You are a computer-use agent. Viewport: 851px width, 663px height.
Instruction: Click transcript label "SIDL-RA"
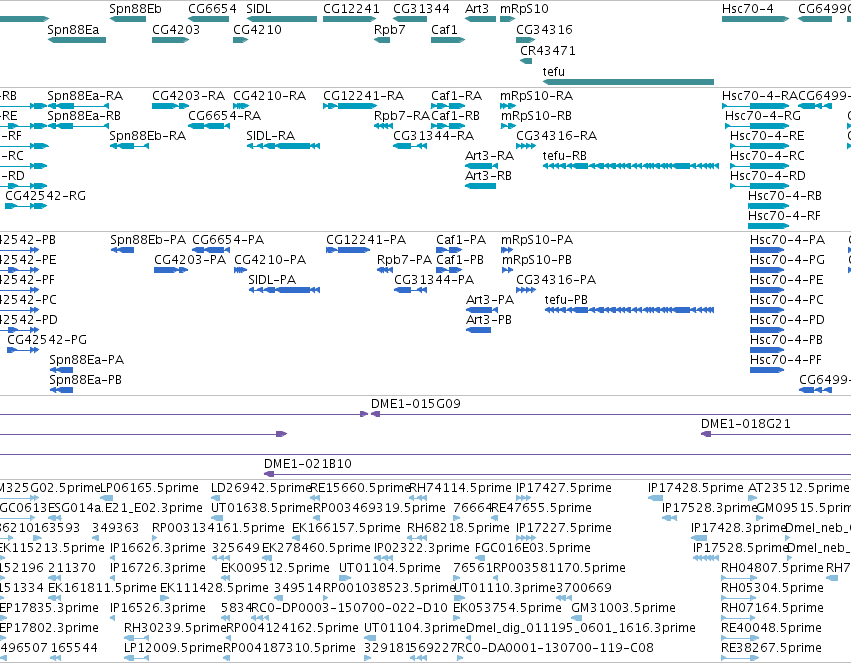[271, 136]
